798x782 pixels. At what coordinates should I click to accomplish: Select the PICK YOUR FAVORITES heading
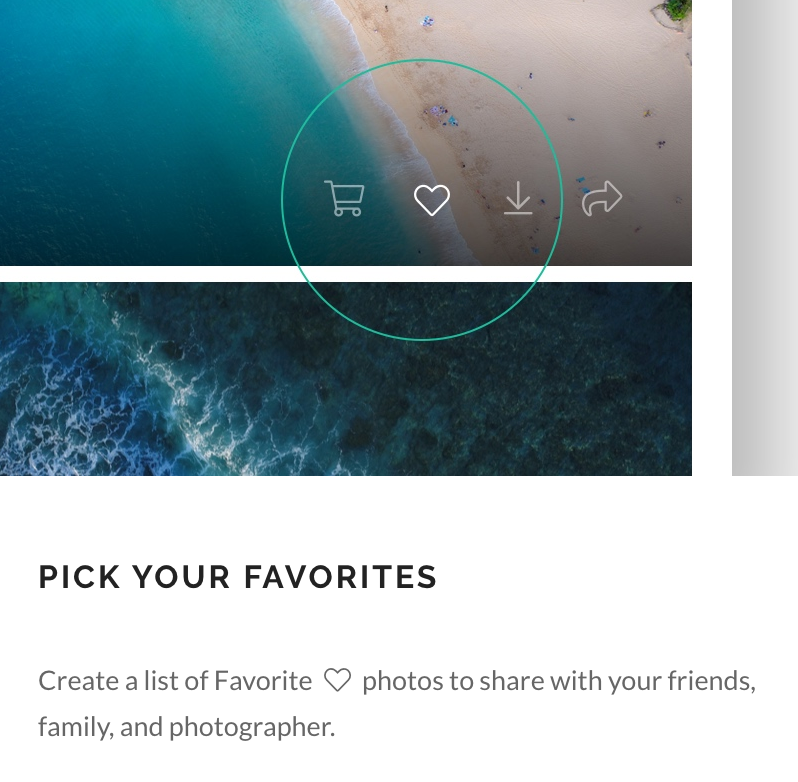238,577
